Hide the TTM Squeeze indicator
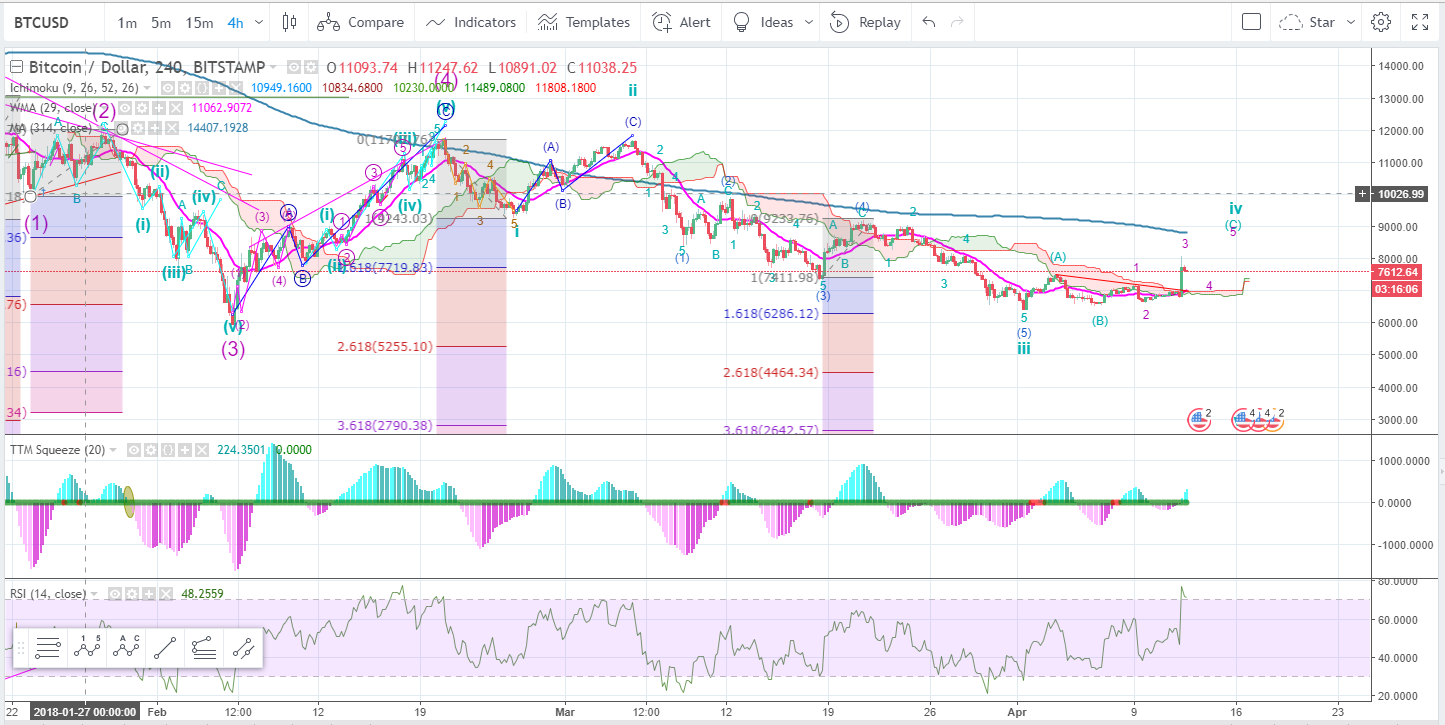This screenshot has width=1445, height=725. coord(134,450)
